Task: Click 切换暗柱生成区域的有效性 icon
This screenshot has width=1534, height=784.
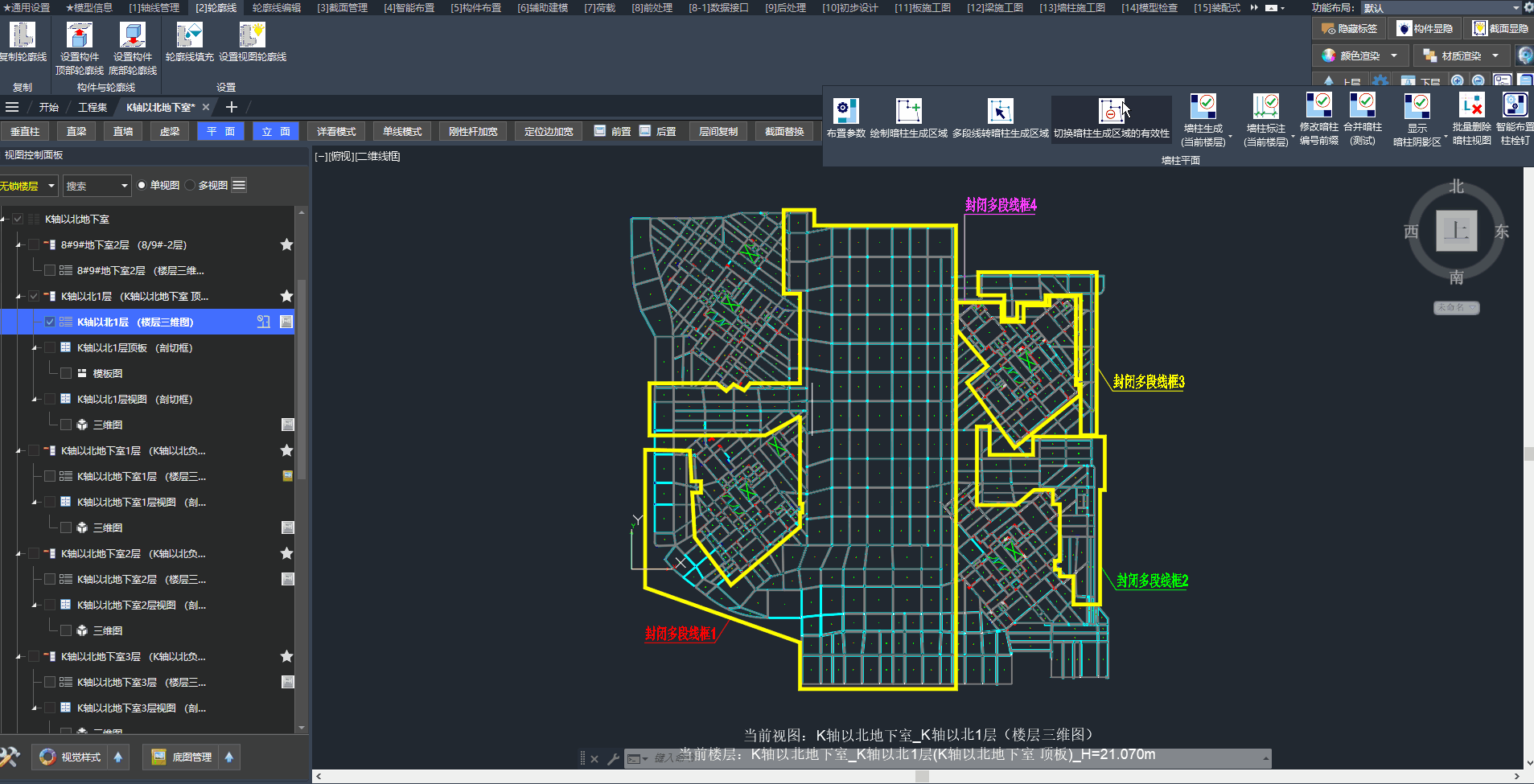Action: pos(1111,111)
